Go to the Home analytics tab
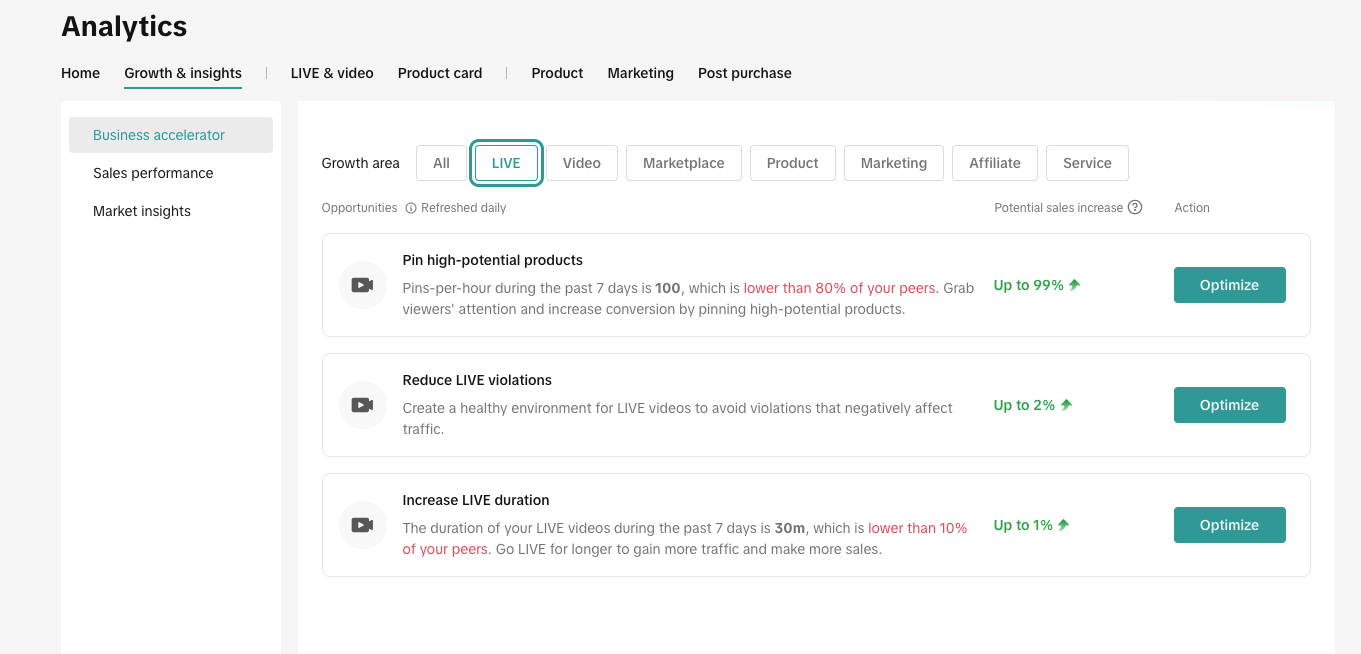 [80, 73]
